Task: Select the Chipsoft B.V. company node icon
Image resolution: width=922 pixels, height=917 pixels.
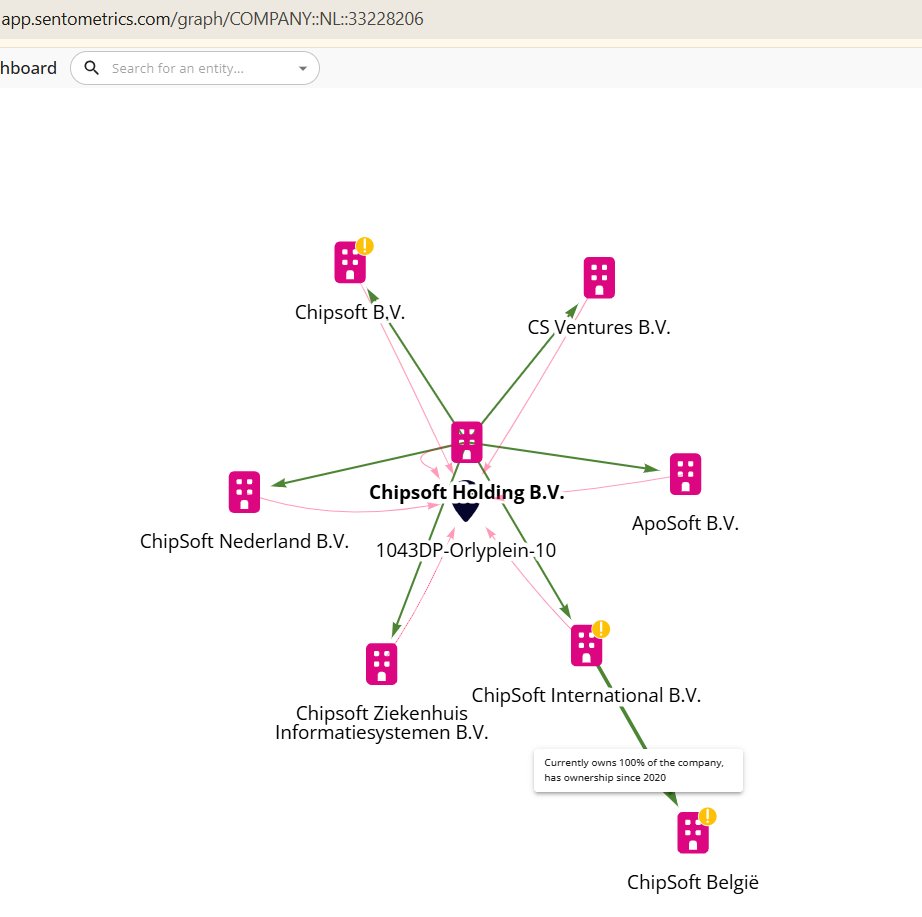Action: tap(350, 262)
